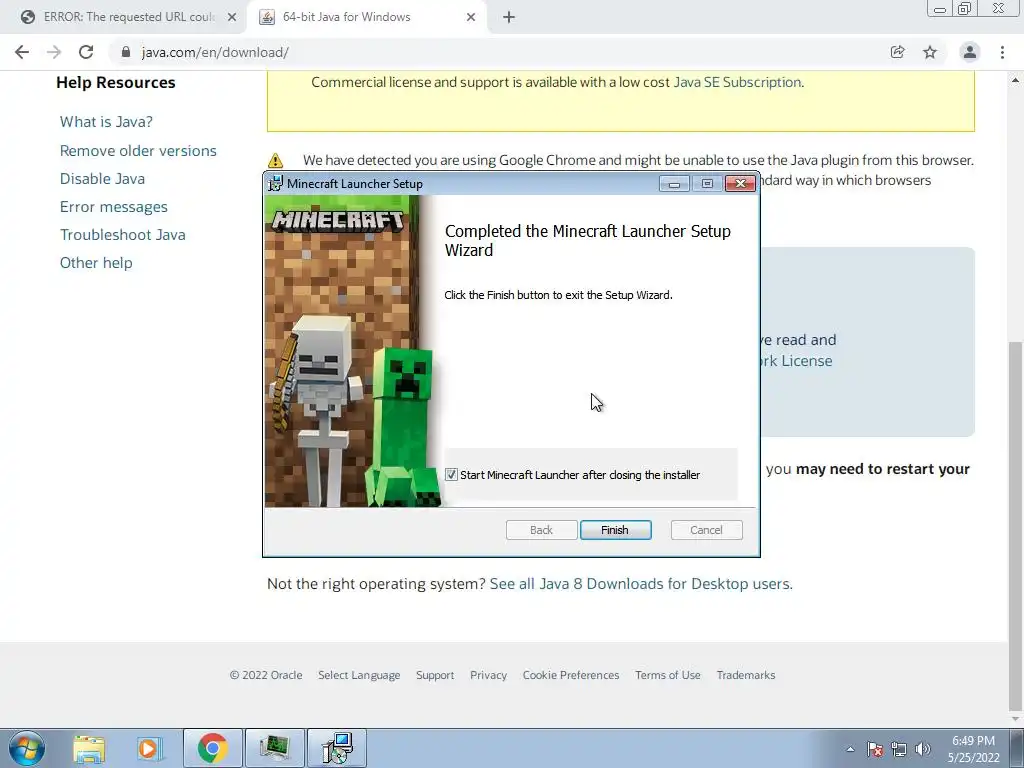Click the 'Help Resources' heading
Screen dimensions: 1024x768
[x=116, y=82]
